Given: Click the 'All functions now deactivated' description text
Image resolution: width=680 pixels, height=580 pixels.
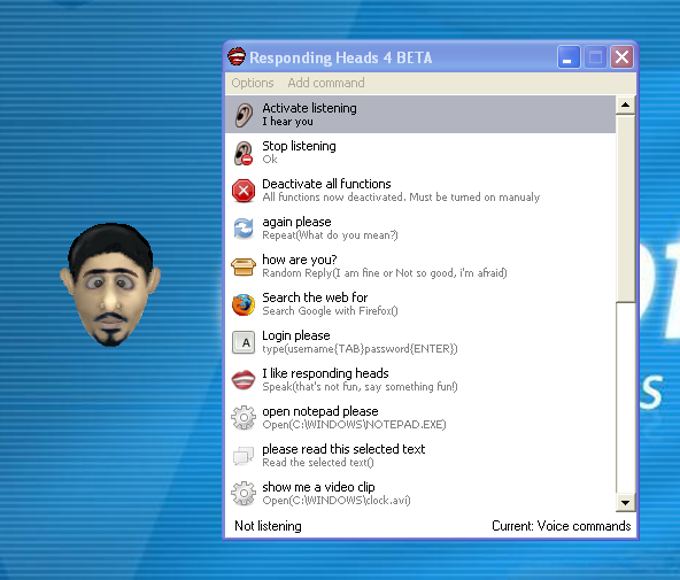Looking at the screenshot, I should tap(401, 197).
